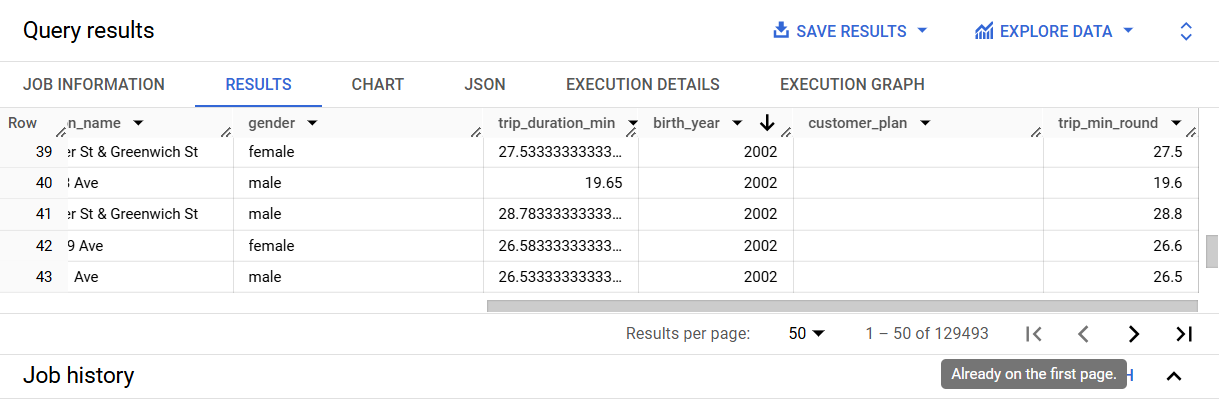This screenshot has height=401, width=1219.
Task: Change results per page from 50
Action: pos(807,334)
